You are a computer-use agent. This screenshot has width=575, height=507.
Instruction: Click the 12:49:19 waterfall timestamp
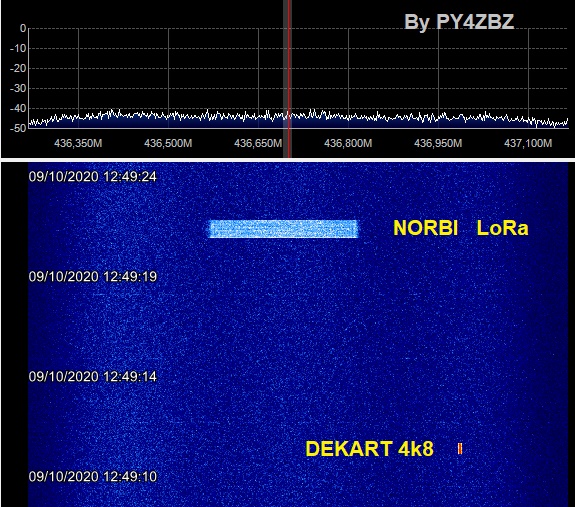pos(93,276)
